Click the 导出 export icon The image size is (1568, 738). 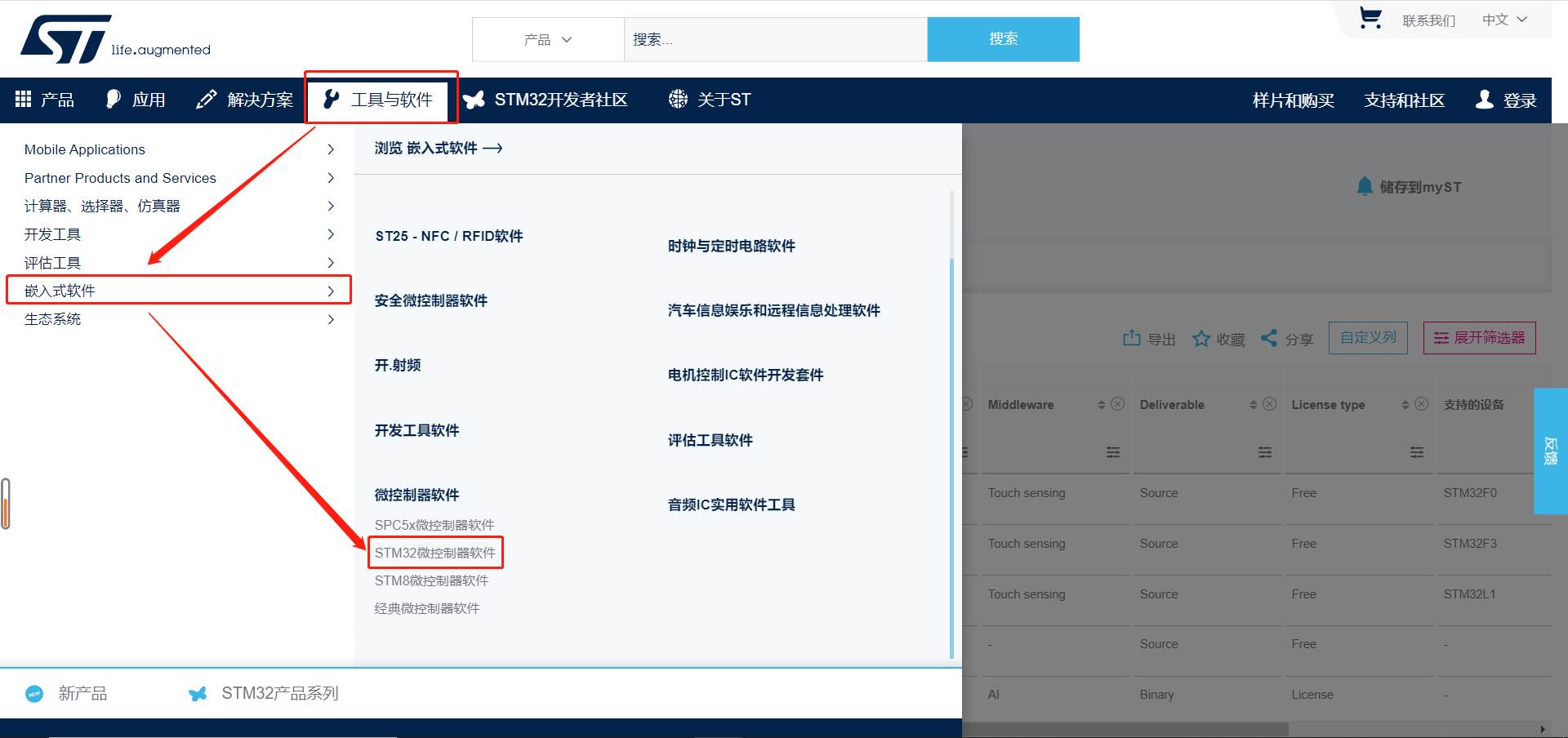click(1131, 338)
